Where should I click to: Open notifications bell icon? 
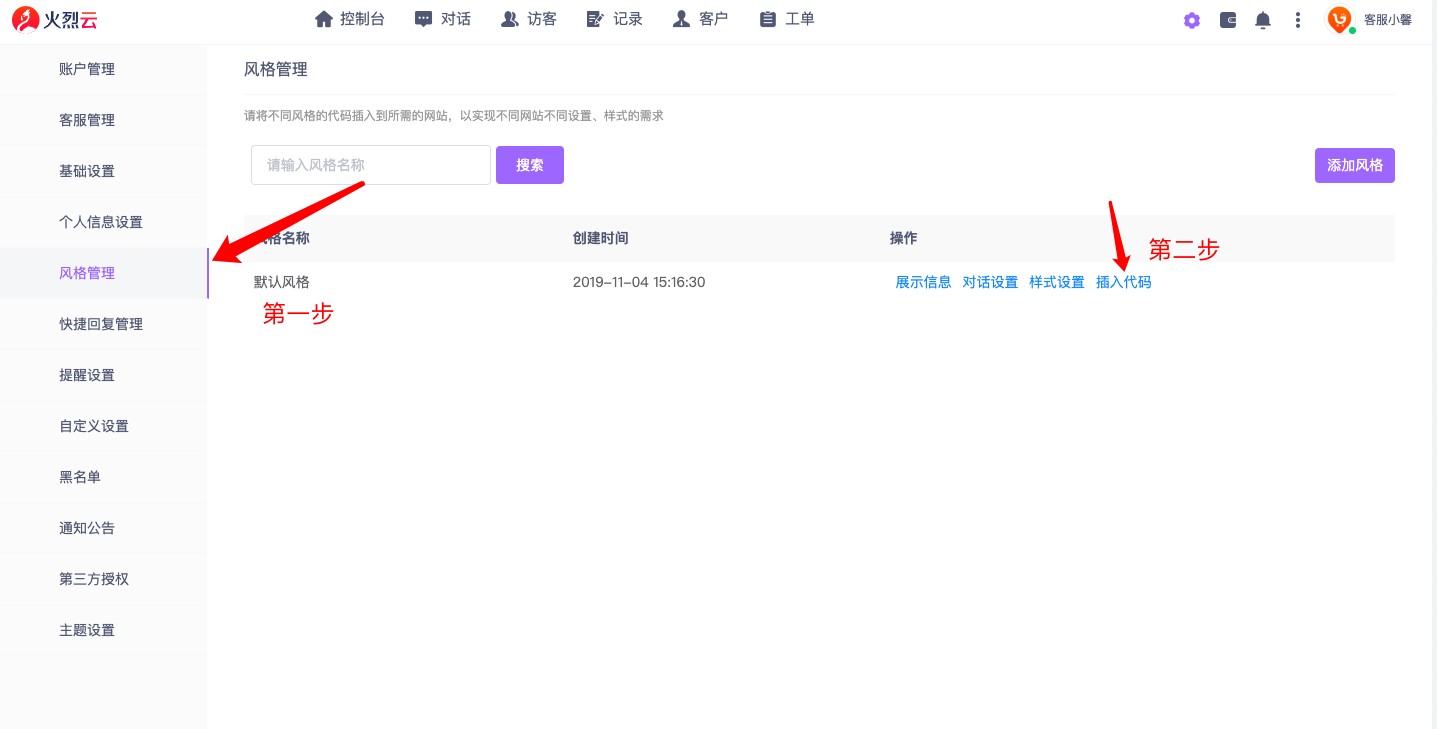click(x=1263, y=20)
